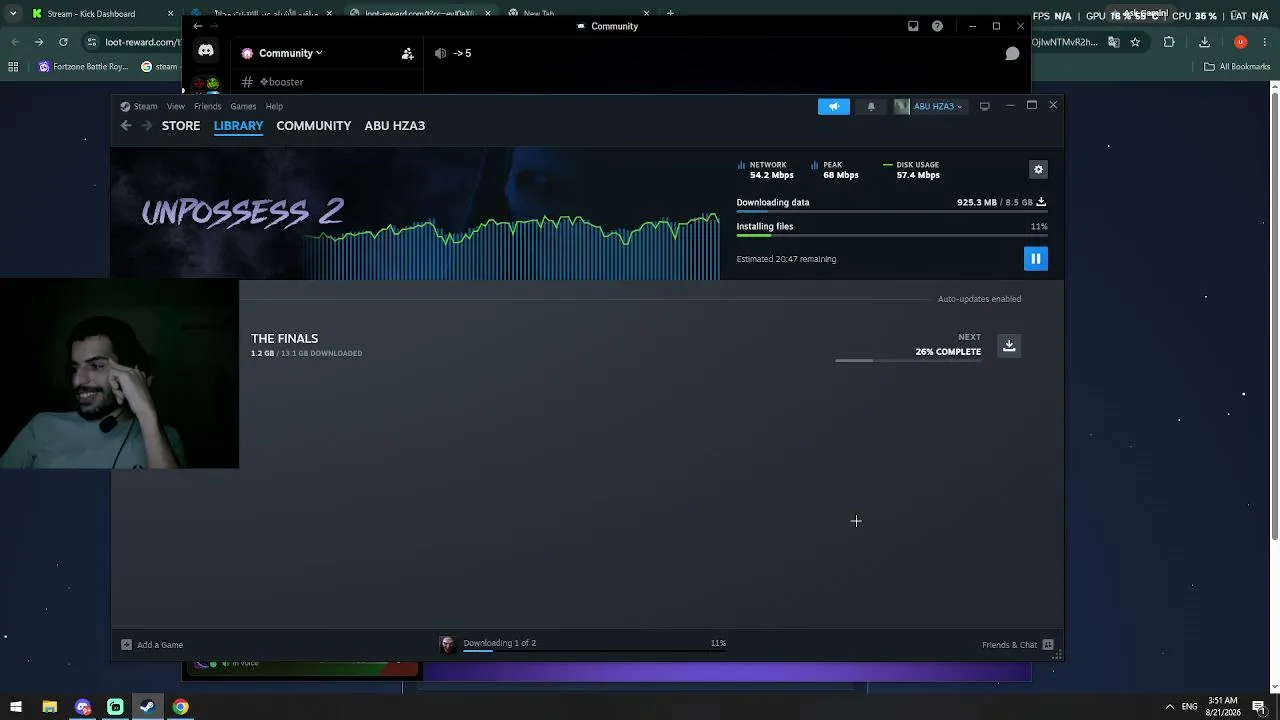1280x720 pixels.
Task: Open Steam notifications bell
Action: click(871, 106)
